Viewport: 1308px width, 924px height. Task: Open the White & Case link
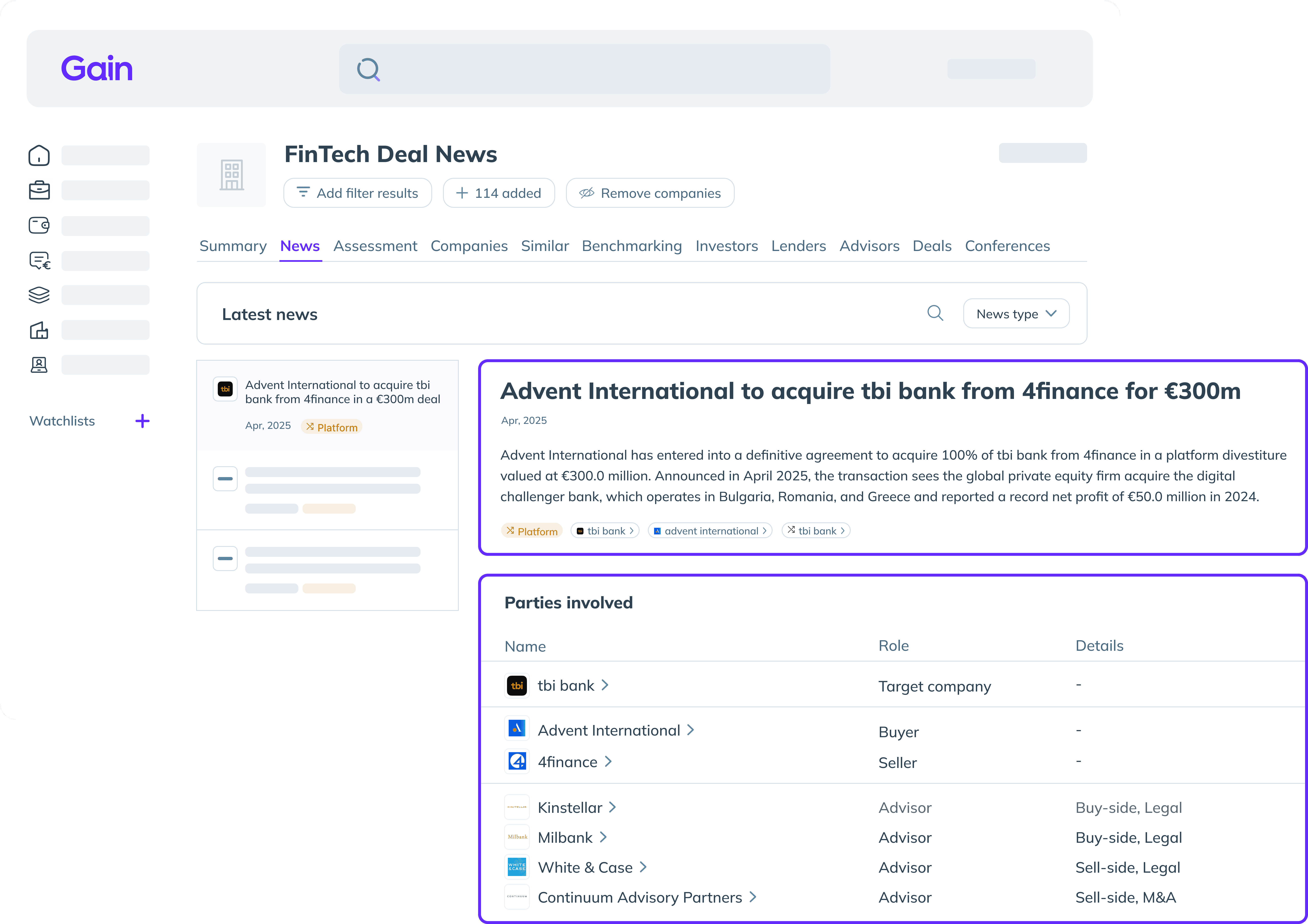[x=585, y=867]
